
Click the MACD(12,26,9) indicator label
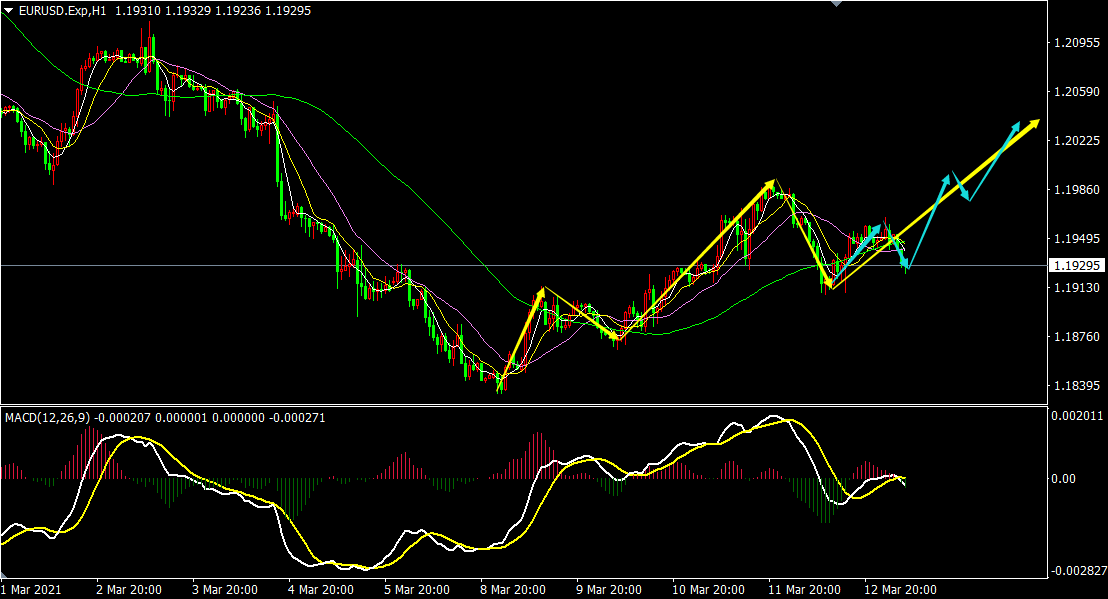click(47, 418)
